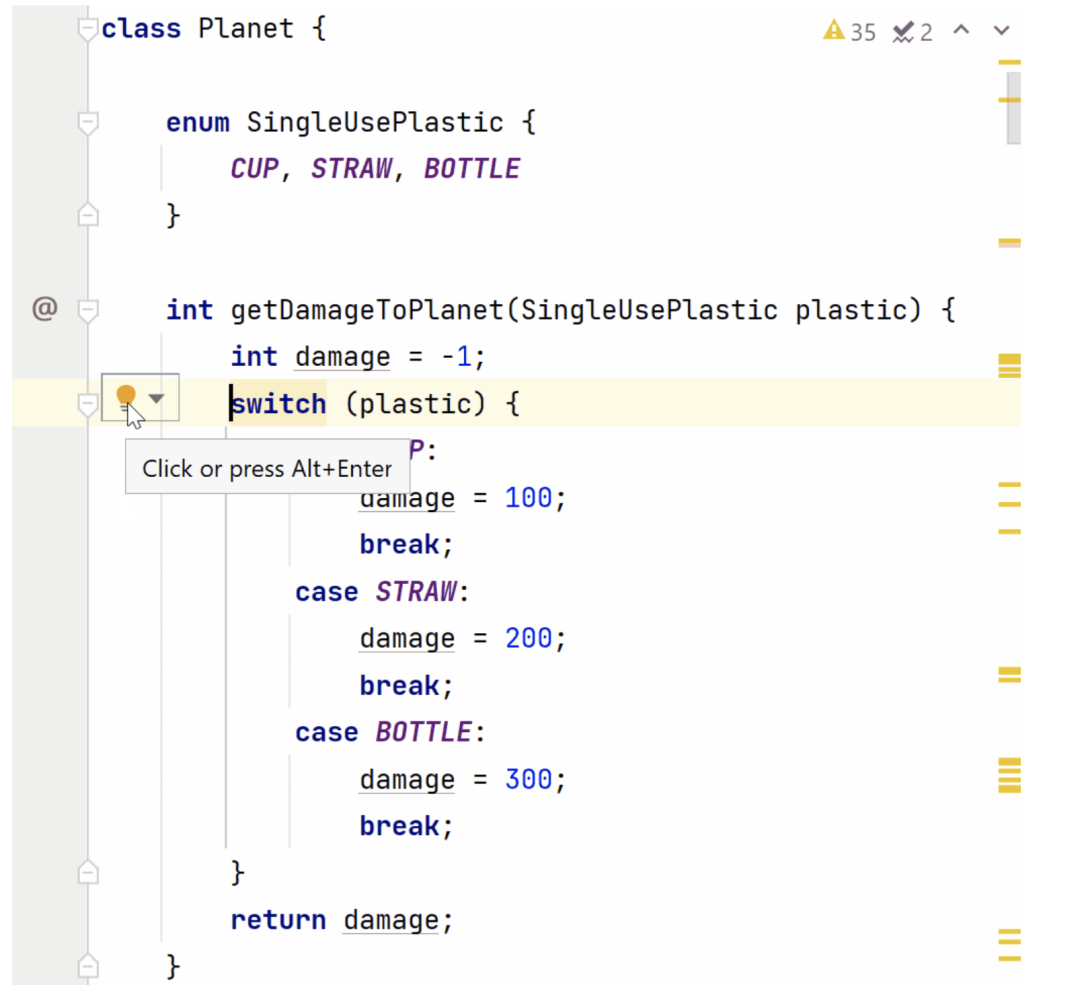Click the topmost yellow warning stripe marker
Viewport: 1080px width, 985px height.
1009,62
